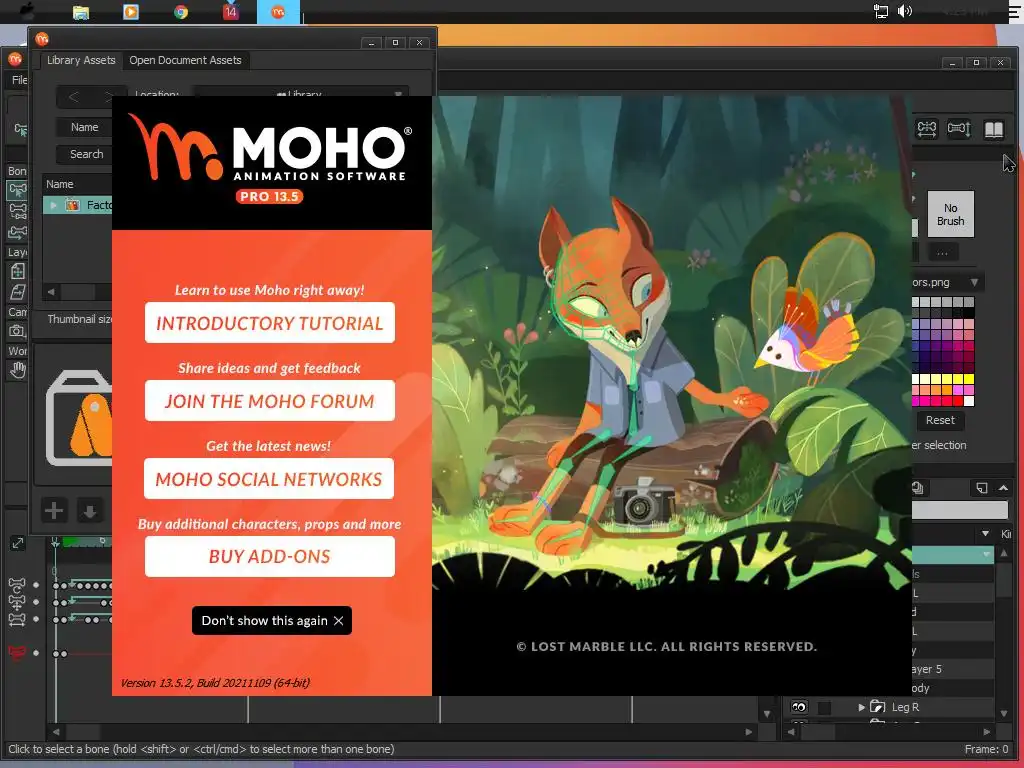
Task: Click the volume speaker icon in system tray
Action: [904, 11]
